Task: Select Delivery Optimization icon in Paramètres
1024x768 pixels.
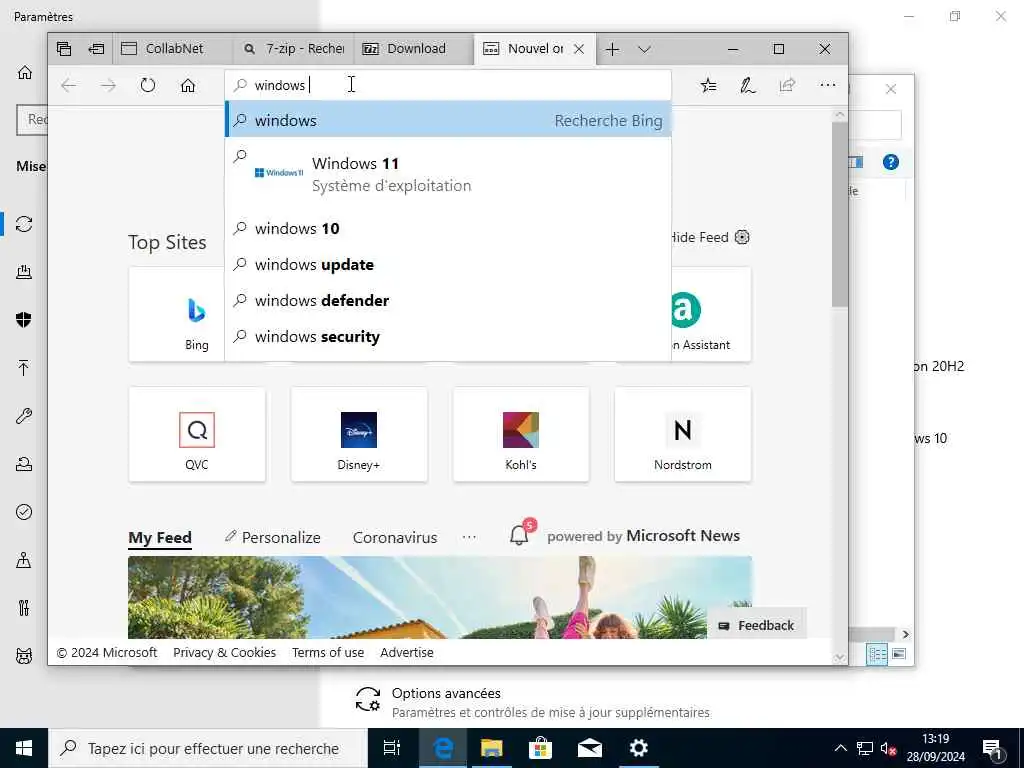Action: (x=24, y=272)
